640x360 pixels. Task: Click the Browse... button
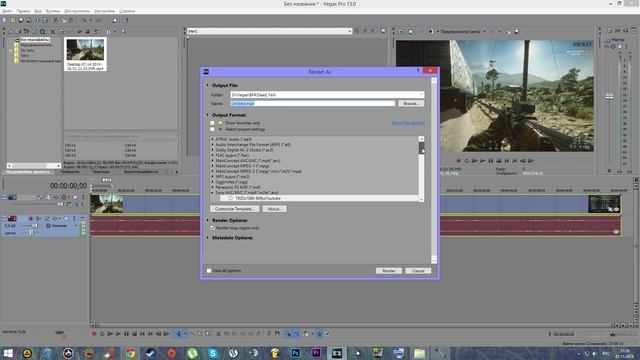pyautogui.click(x=411, y=104)
